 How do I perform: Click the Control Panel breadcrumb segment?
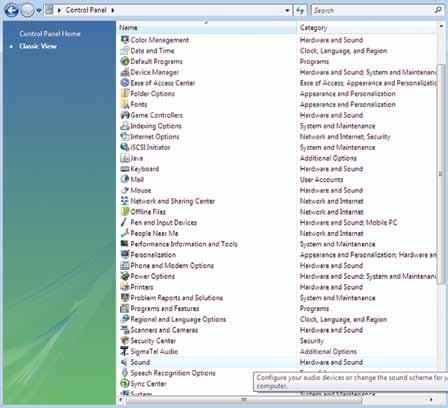[x=86, y=10]
